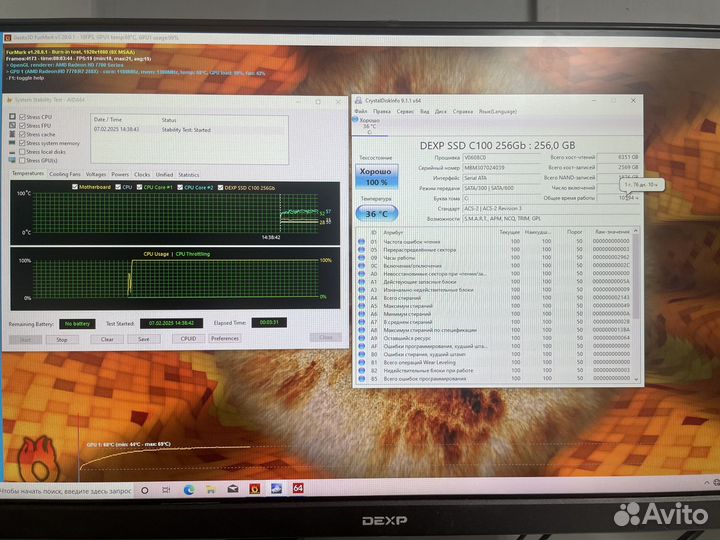The width and height of the screenshot is (720, 540).
Task: Click the Stress GPU(s) monitor icon
Action: point(12,160)
